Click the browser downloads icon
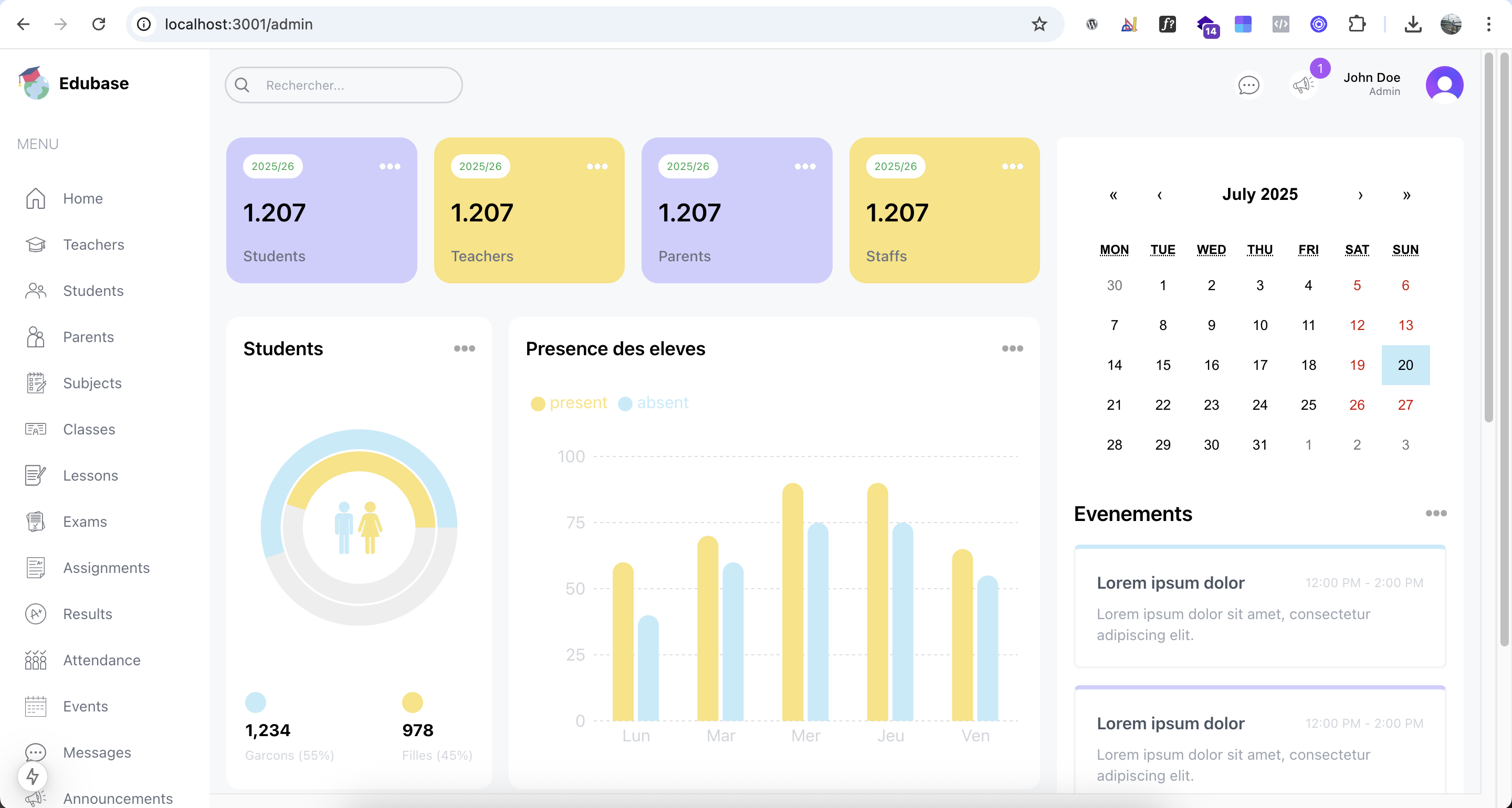The width and height of the screenshot is (1512, 808). tap(1413, 24)
